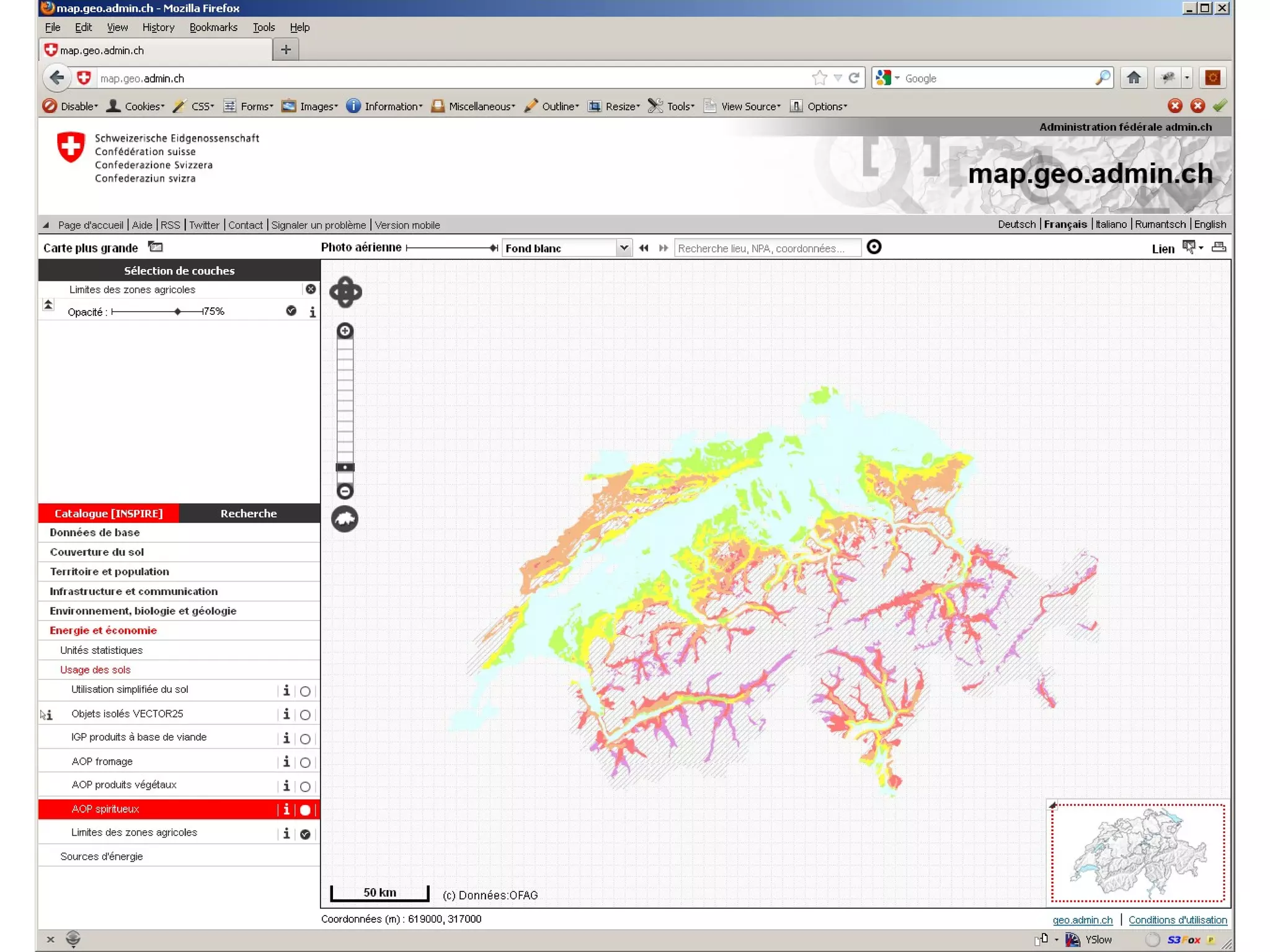The height and width of the screenshot is (952, 1270).
Task: Remove Limites des zones agricoles layer
Action: point(311,289)
